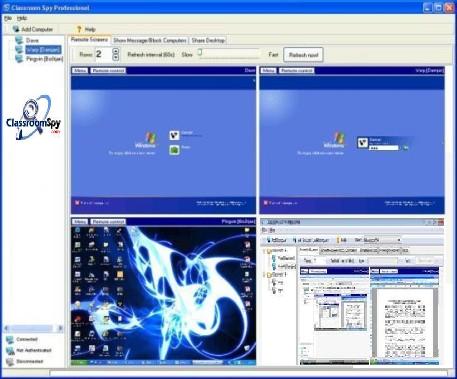
Task: Open the Menu dropdown on Pinguin's screen
Action: click(80, 222)
